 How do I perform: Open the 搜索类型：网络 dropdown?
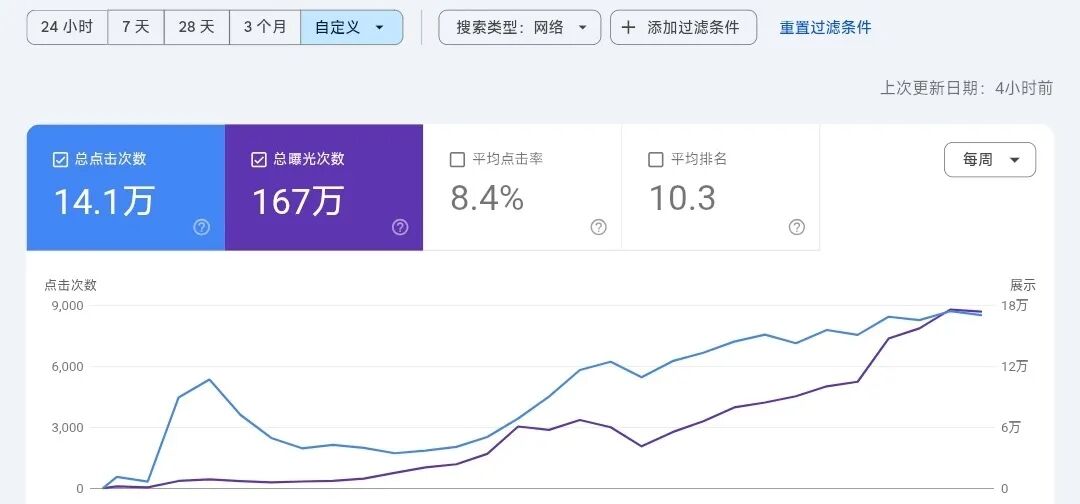tap(519, 28)
